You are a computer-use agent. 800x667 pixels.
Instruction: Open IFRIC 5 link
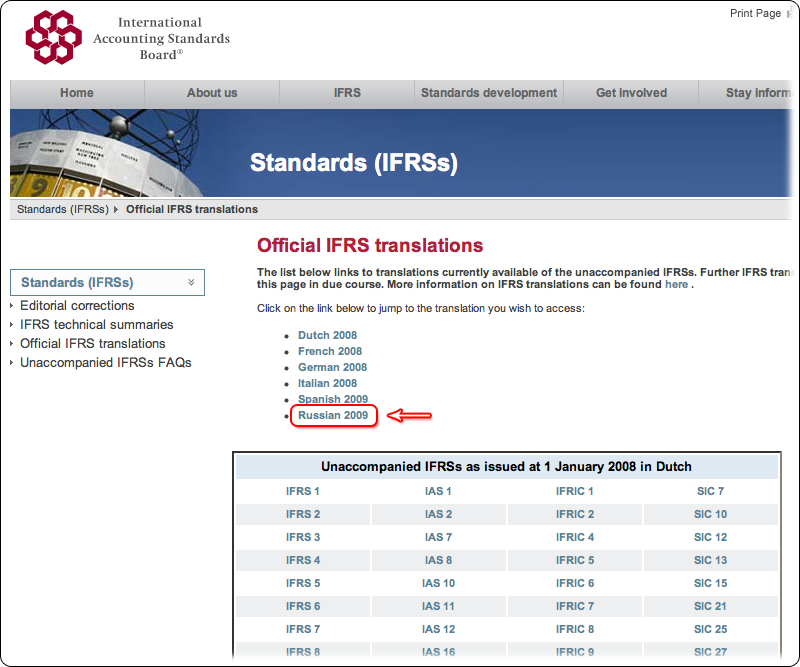(574, 560)
